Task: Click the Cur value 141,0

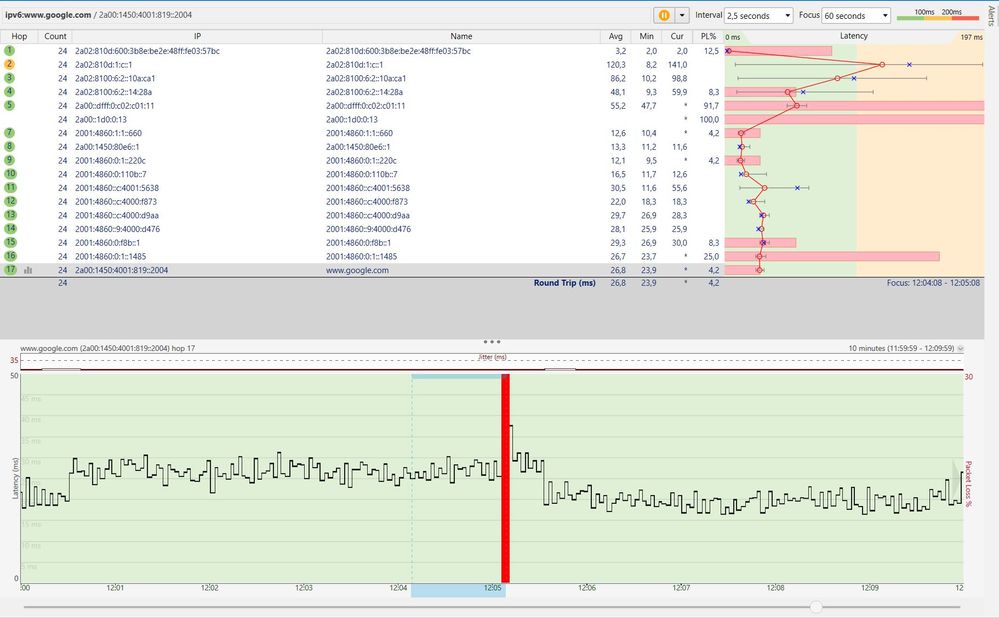Action: (x=677, y=64)
